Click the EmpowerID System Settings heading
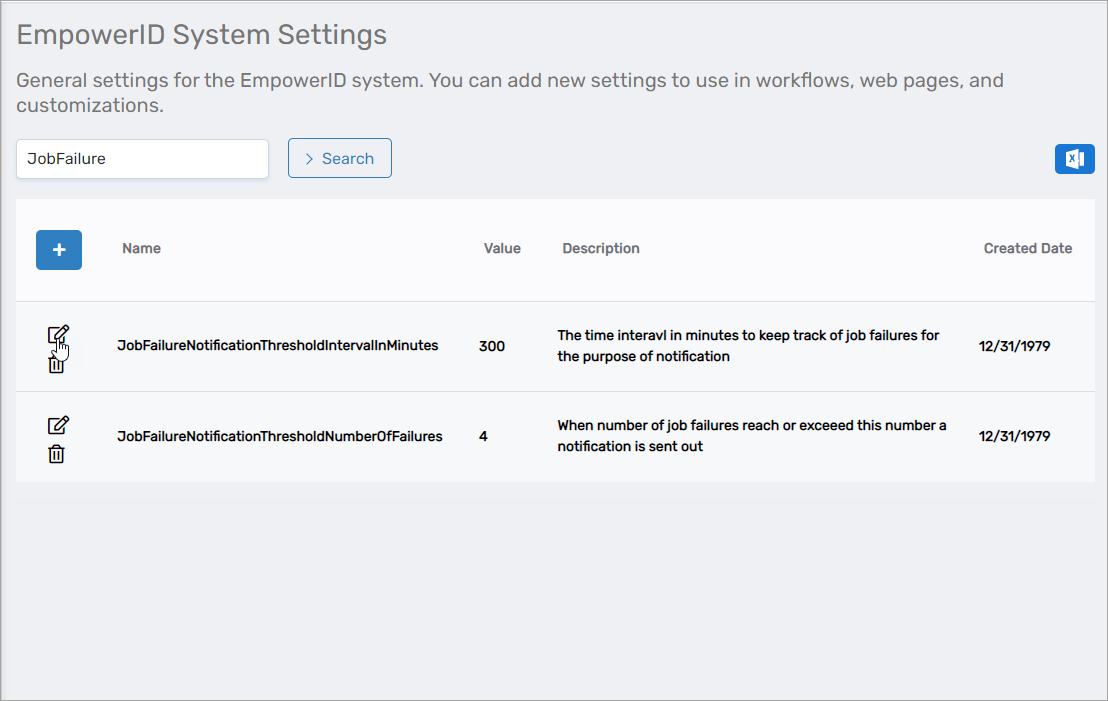The width and height of the screenshot is (1108, 701). tap(200, 34)
